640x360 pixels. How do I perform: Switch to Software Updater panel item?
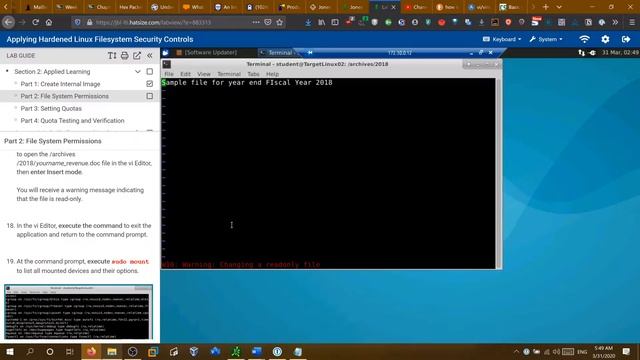[207, 53]
